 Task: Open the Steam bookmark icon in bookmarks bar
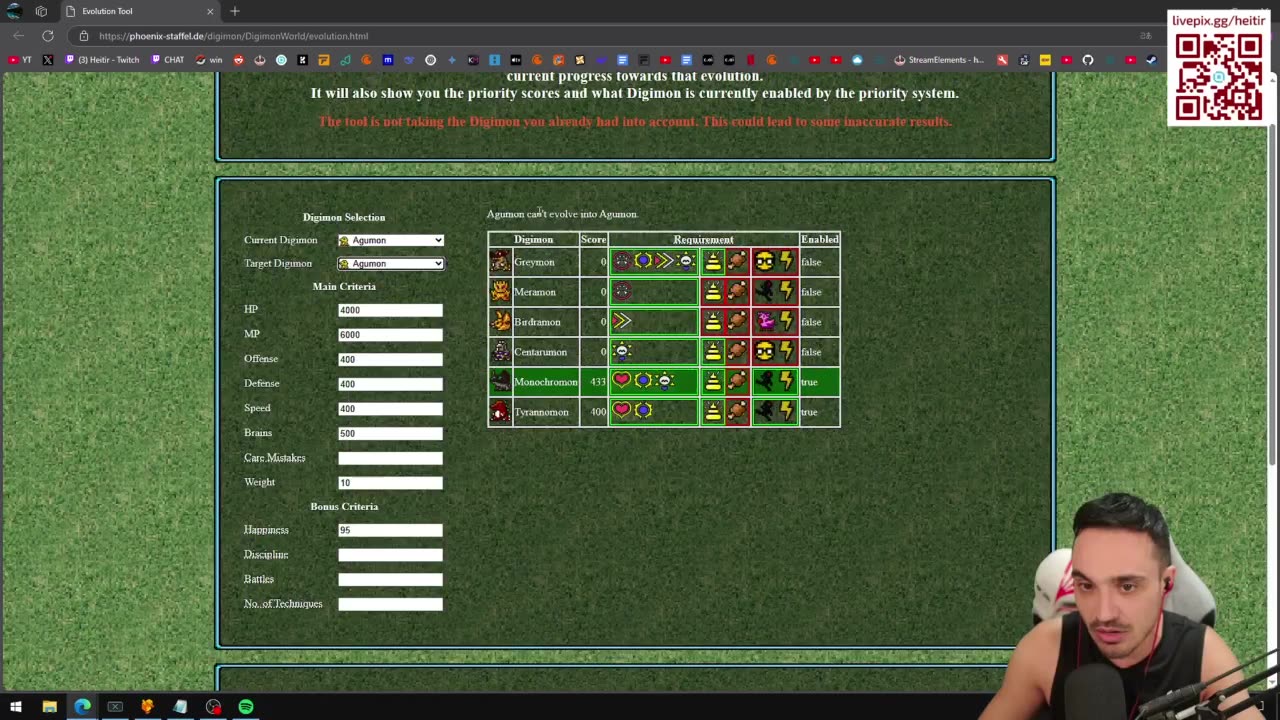coord(1152,60)
